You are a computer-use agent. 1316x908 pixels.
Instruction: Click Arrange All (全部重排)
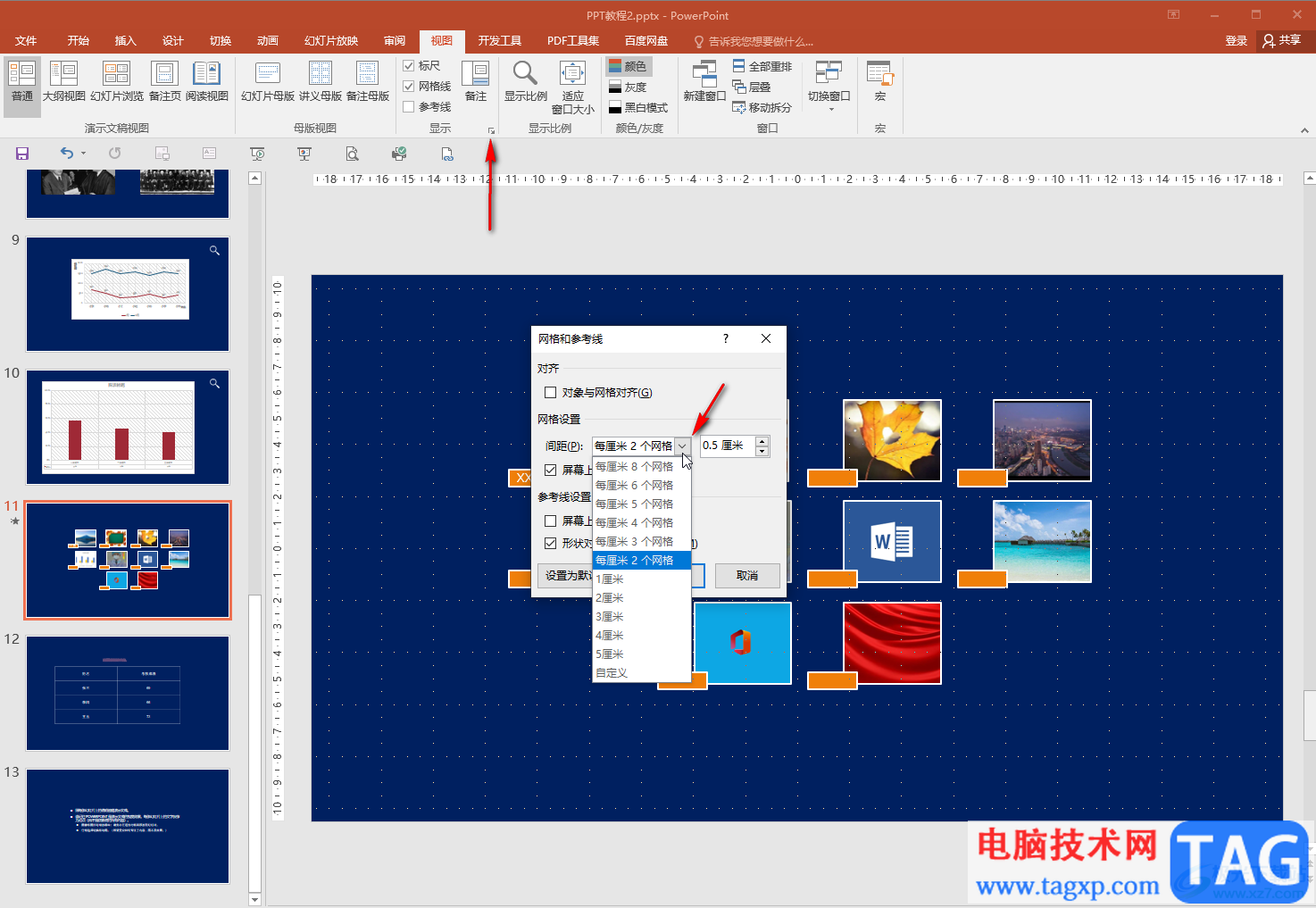tap(762, 66)
